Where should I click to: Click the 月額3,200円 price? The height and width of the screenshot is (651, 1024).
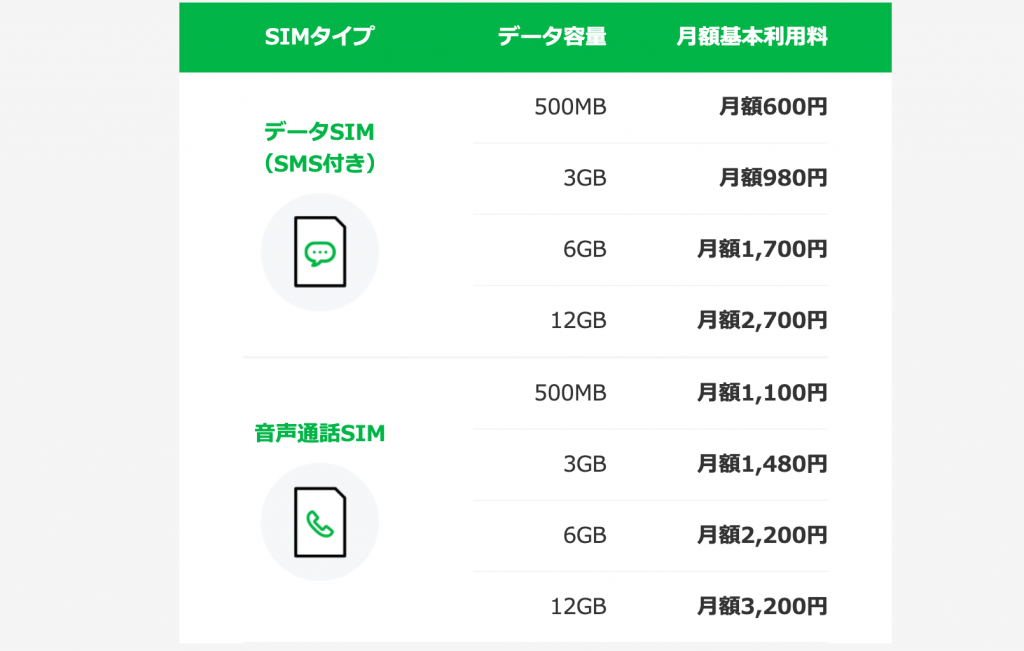762,606
